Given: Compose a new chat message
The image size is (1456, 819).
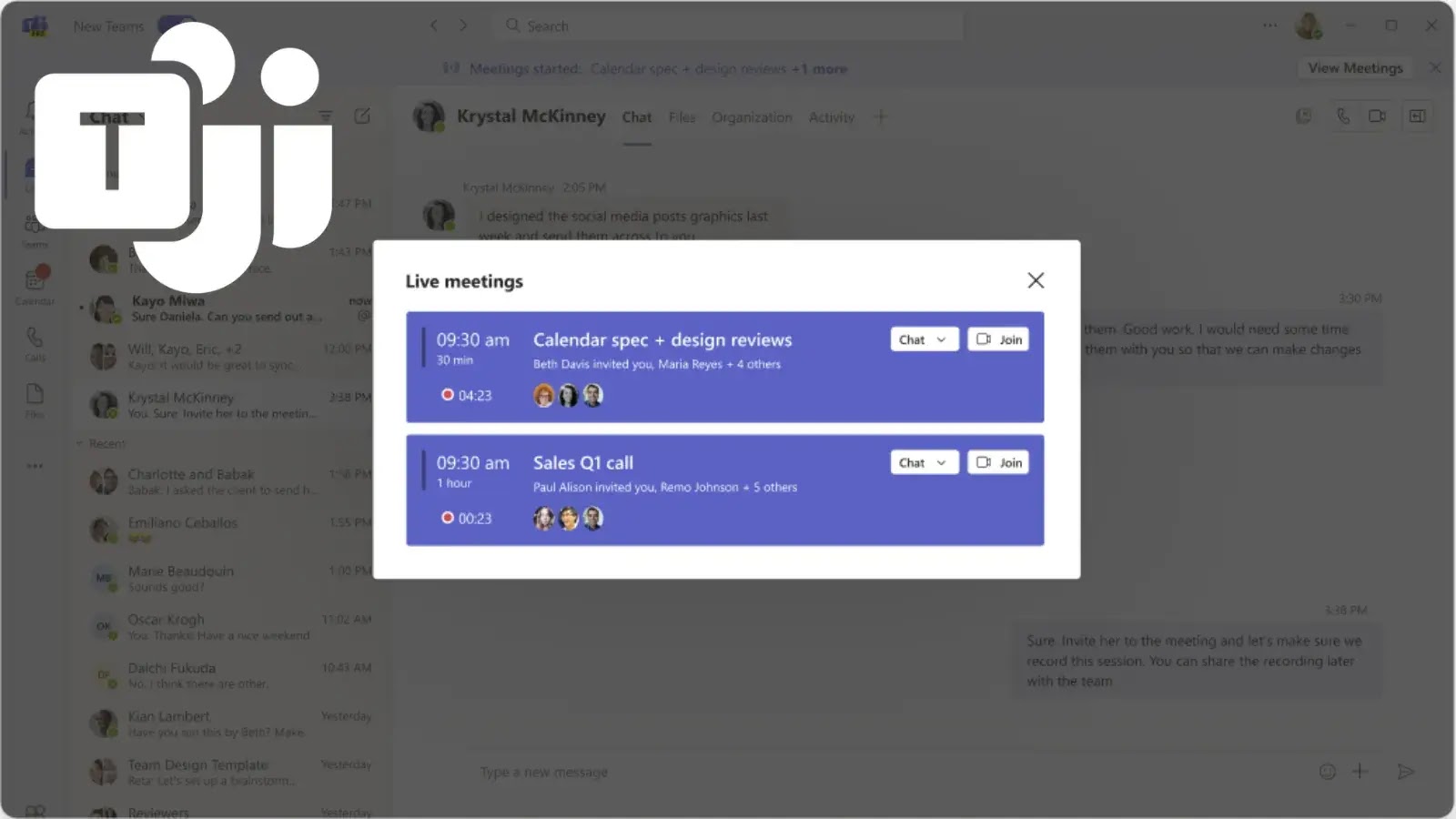Looking at the screenshot, I should pyautogui.click(x=363, y=116).
